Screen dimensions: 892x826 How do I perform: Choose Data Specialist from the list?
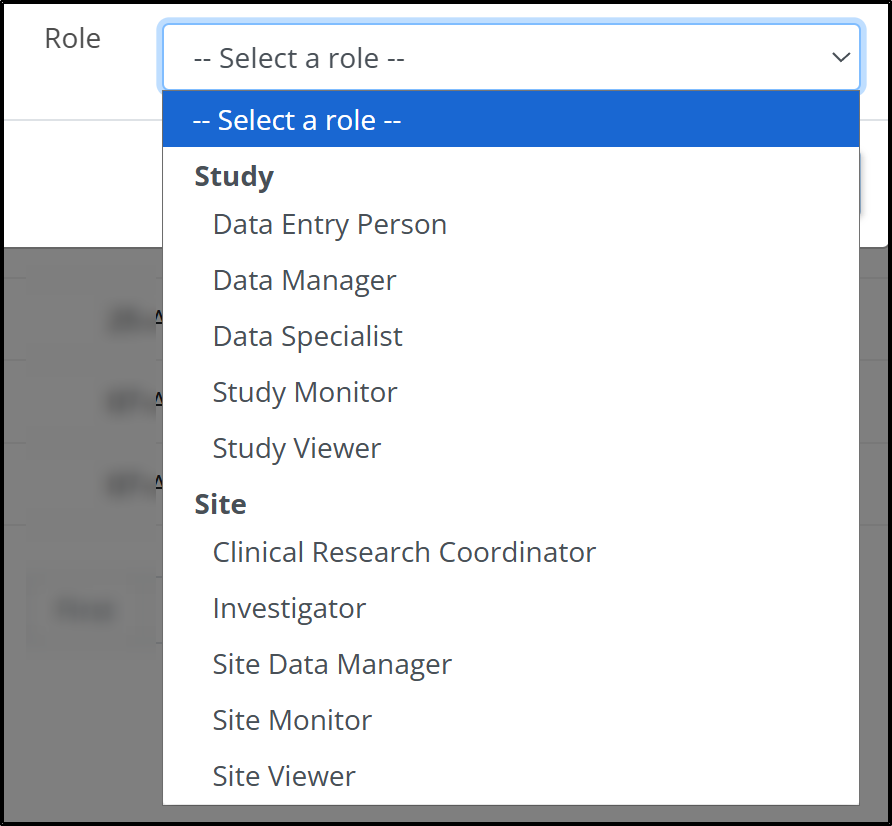click(308, 336)
